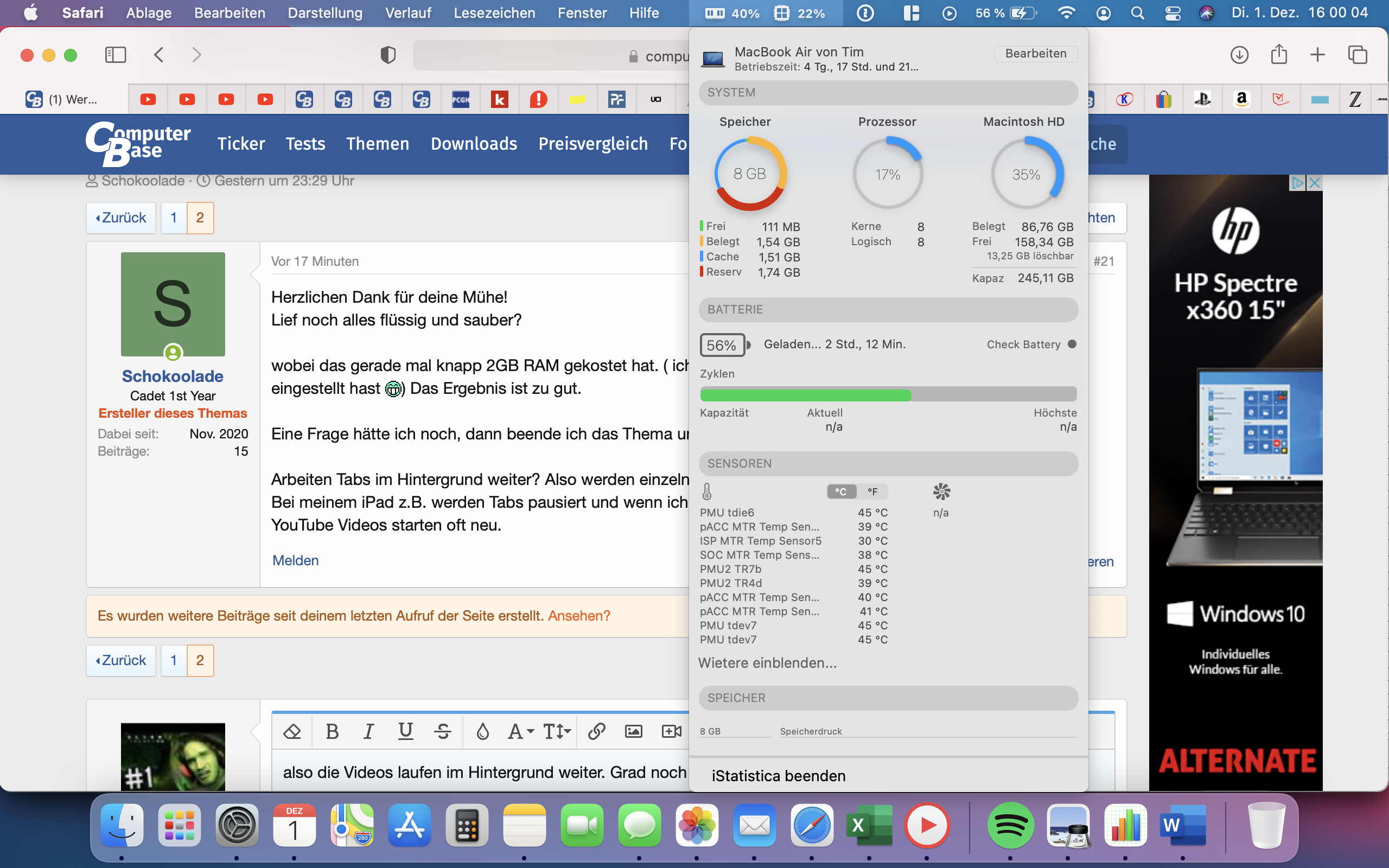Toggle the Safari sidebar

point(116,55)
